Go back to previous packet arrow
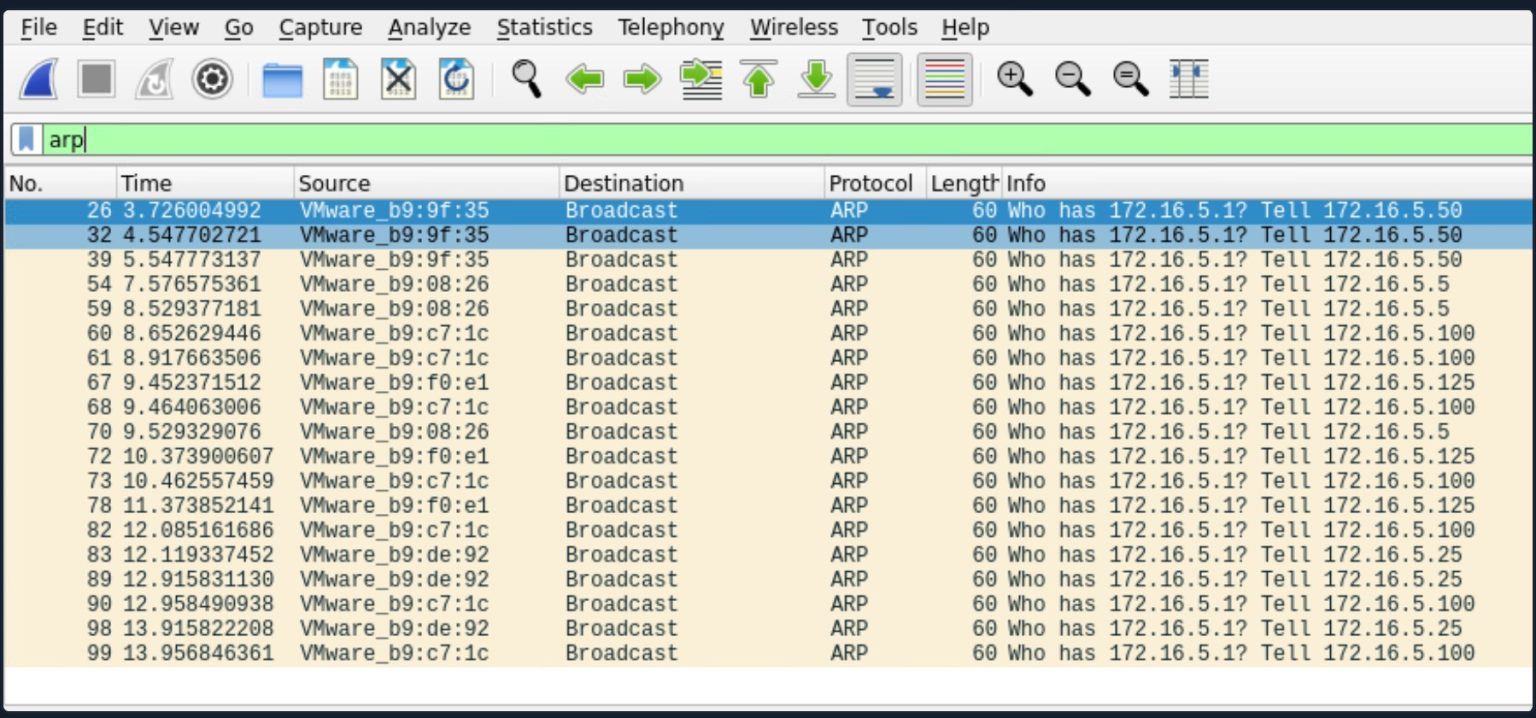 pos(585,79)
